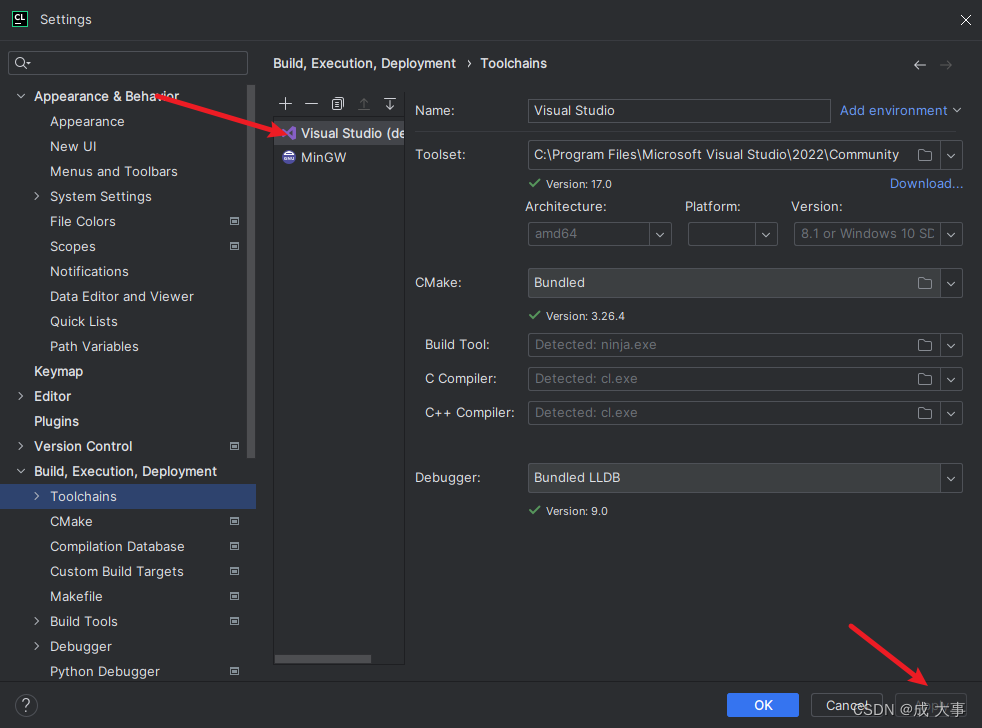Open the Debugger Bundled LLDB dropdown
Image resolution: width=982 pixels, height=728 pixels.
[x=950, y=478]
